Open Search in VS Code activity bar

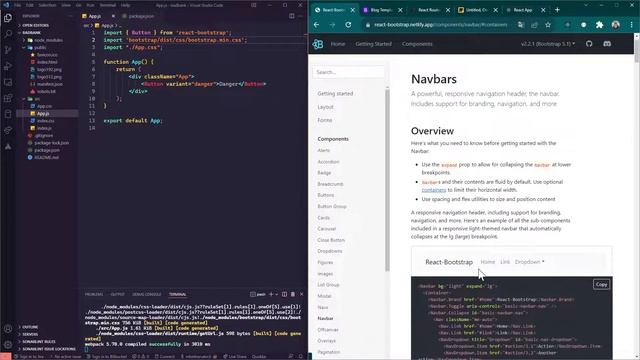(x=8, y=34)
